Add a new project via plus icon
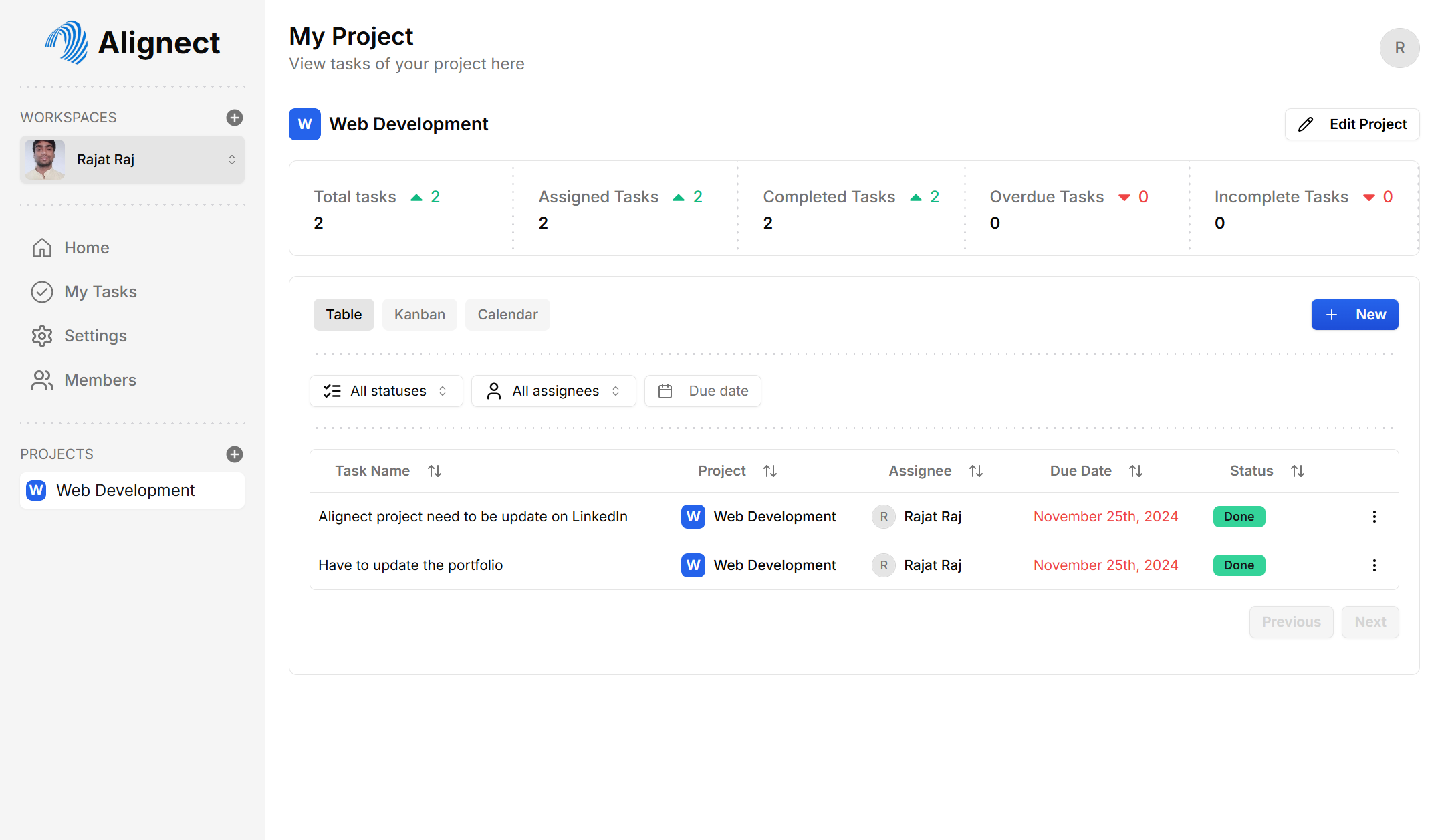1444x840 pixels. (235, 454)
